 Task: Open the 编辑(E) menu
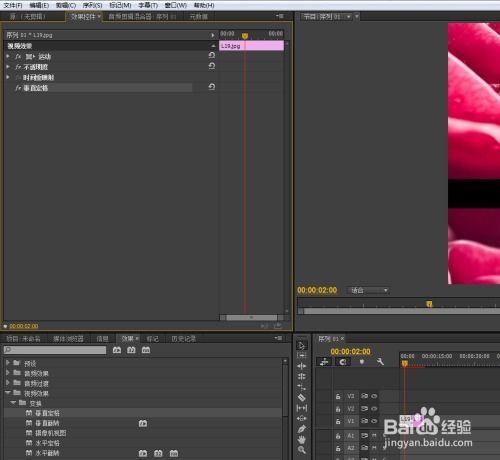click(x=39, y=5)
